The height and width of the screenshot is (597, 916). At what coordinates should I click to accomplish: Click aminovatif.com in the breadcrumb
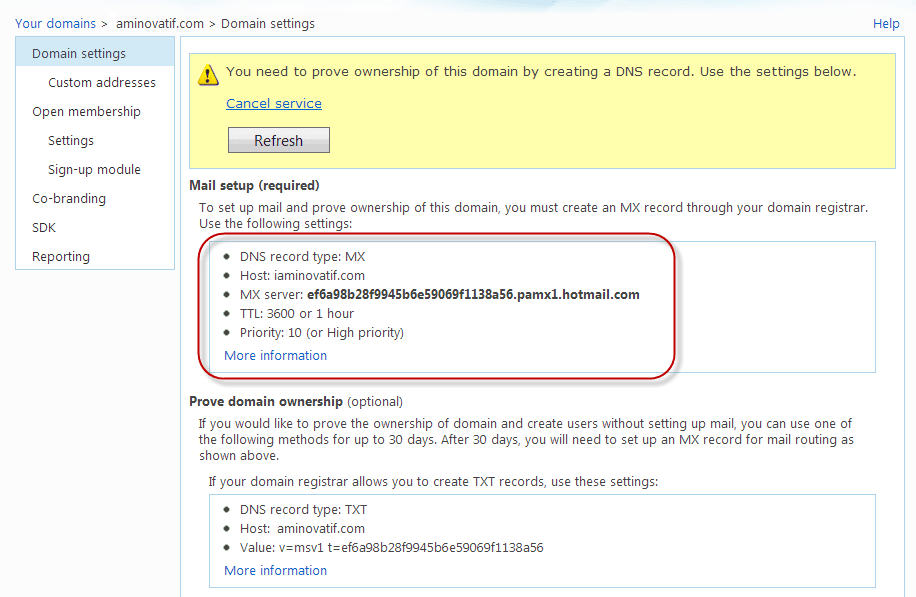click(x=159, y=23)
